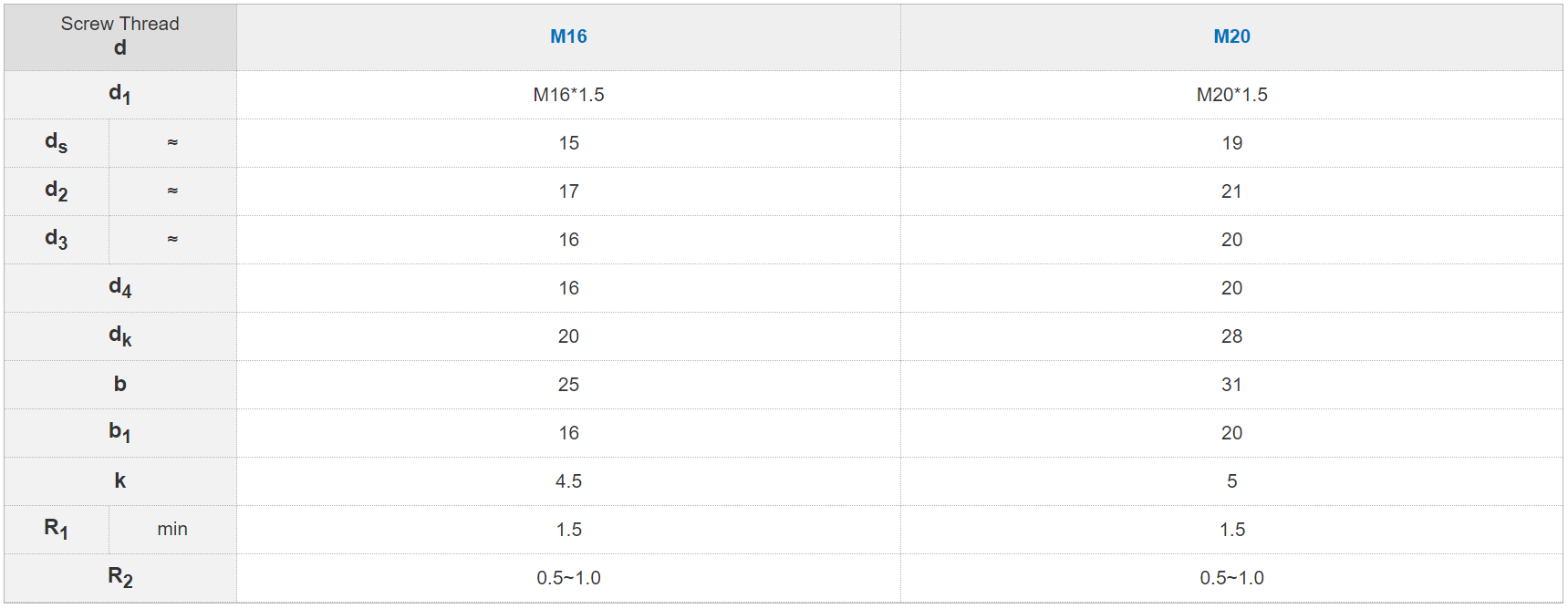This screenshot has width=1568, height=609.
Task: Click the Screw Thread d header cell
Action: [x=119, y=36]
